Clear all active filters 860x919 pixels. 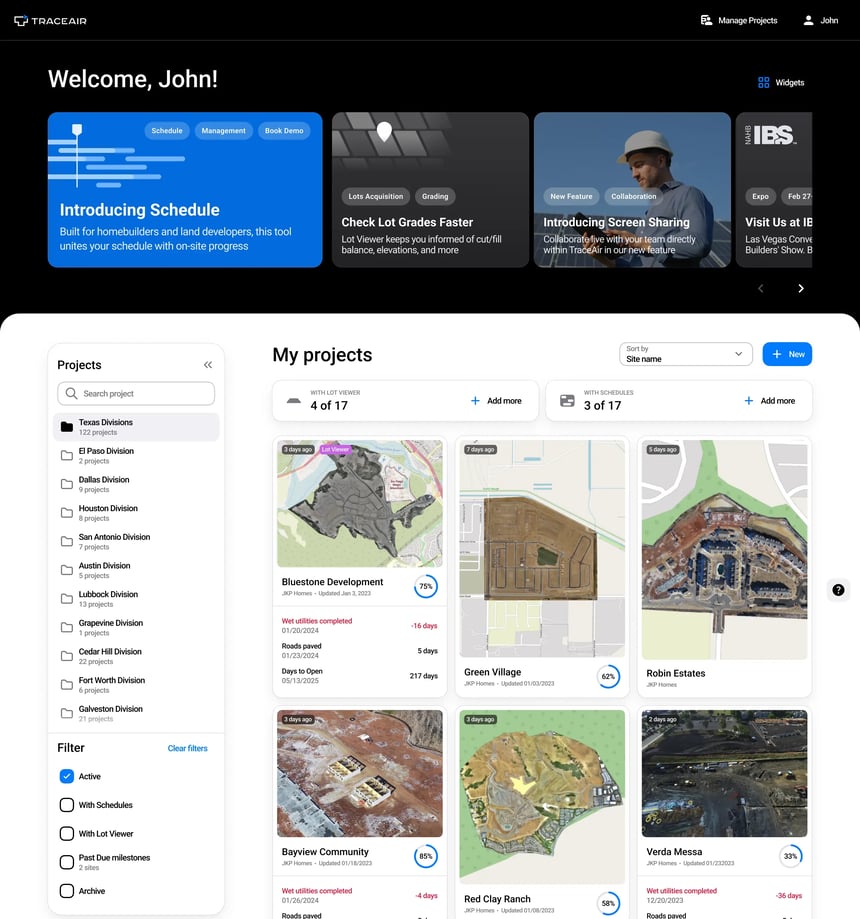coord(187,747)
